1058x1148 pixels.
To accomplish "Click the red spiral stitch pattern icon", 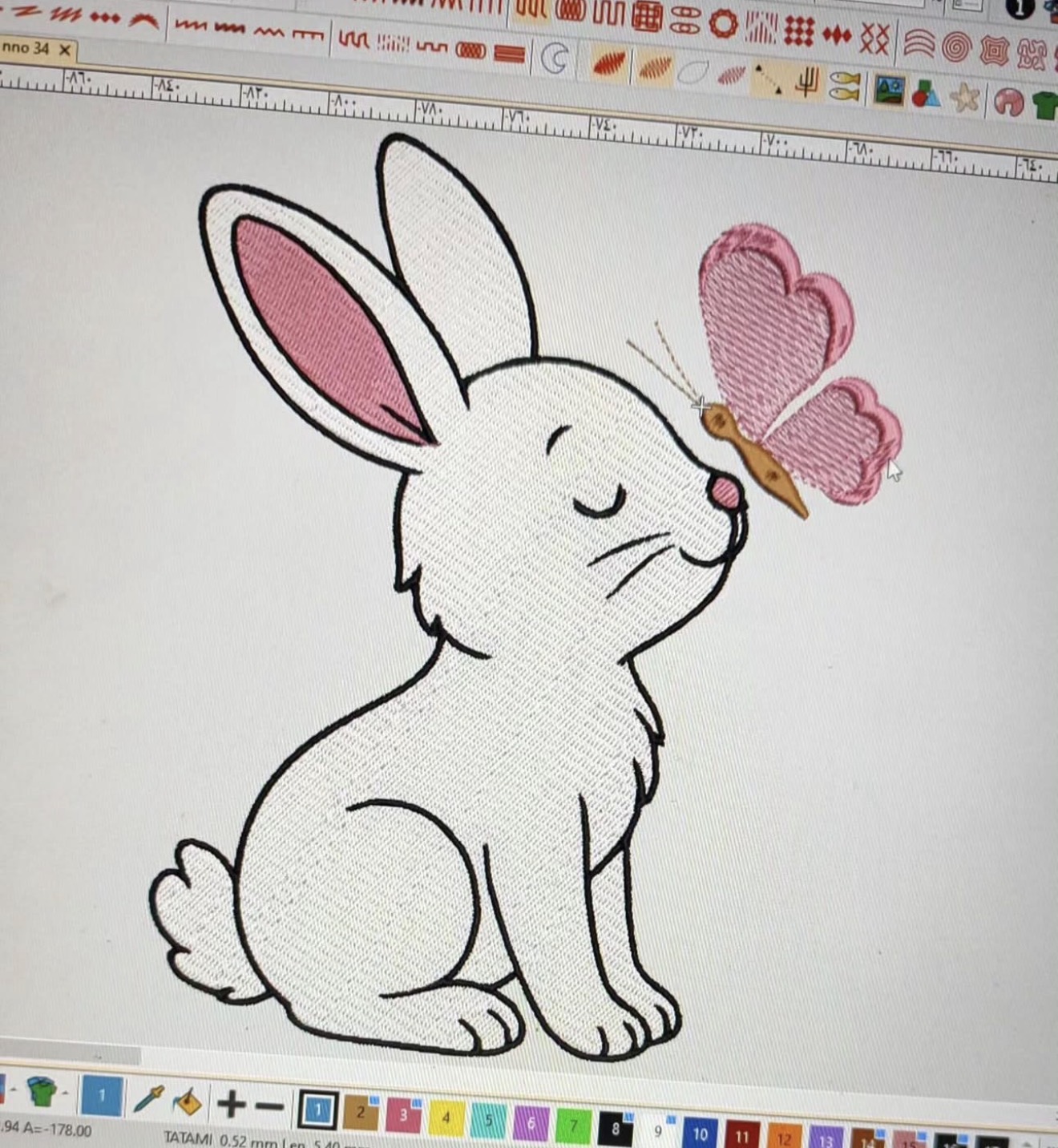I will (x=957, y=47).
